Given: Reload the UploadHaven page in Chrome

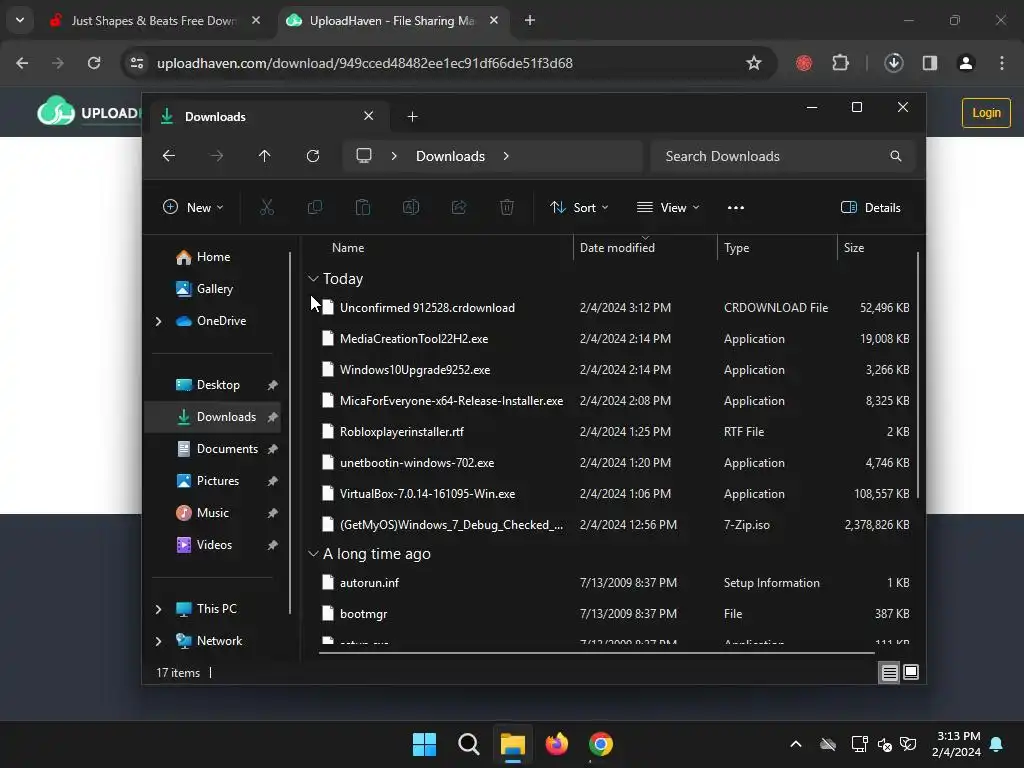Looking at the screenshot, I should coord(94,63).
